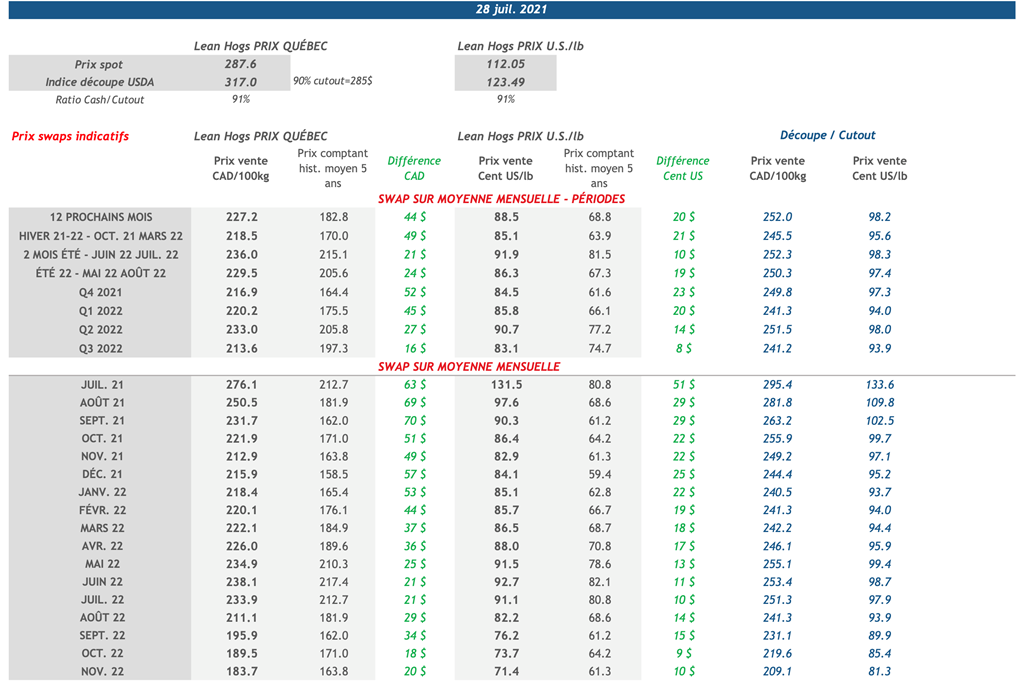Select the U.S. spot price cell 112.05
The width and height of the screenshot is (1024, 683).
point(505,64)
